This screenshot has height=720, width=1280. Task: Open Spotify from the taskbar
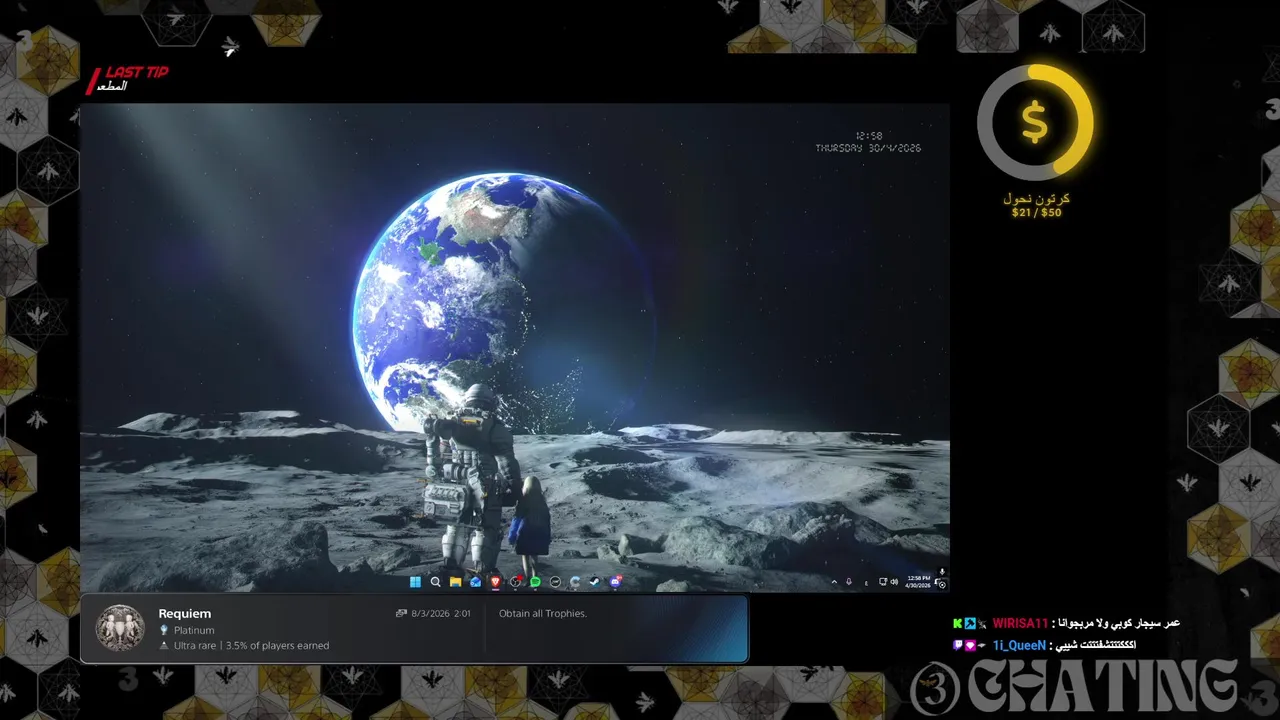(x=535, y=582)
